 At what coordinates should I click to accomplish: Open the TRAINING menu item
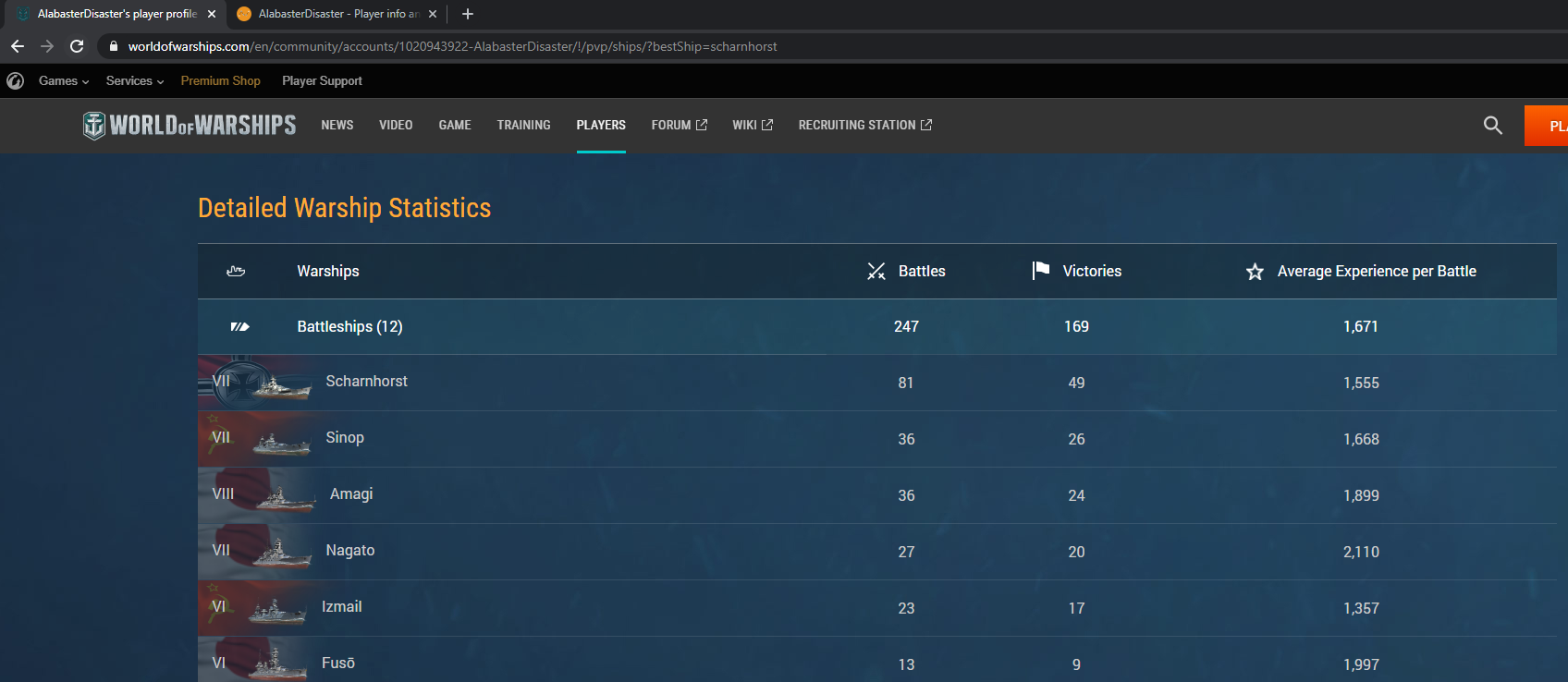(523, 125)
